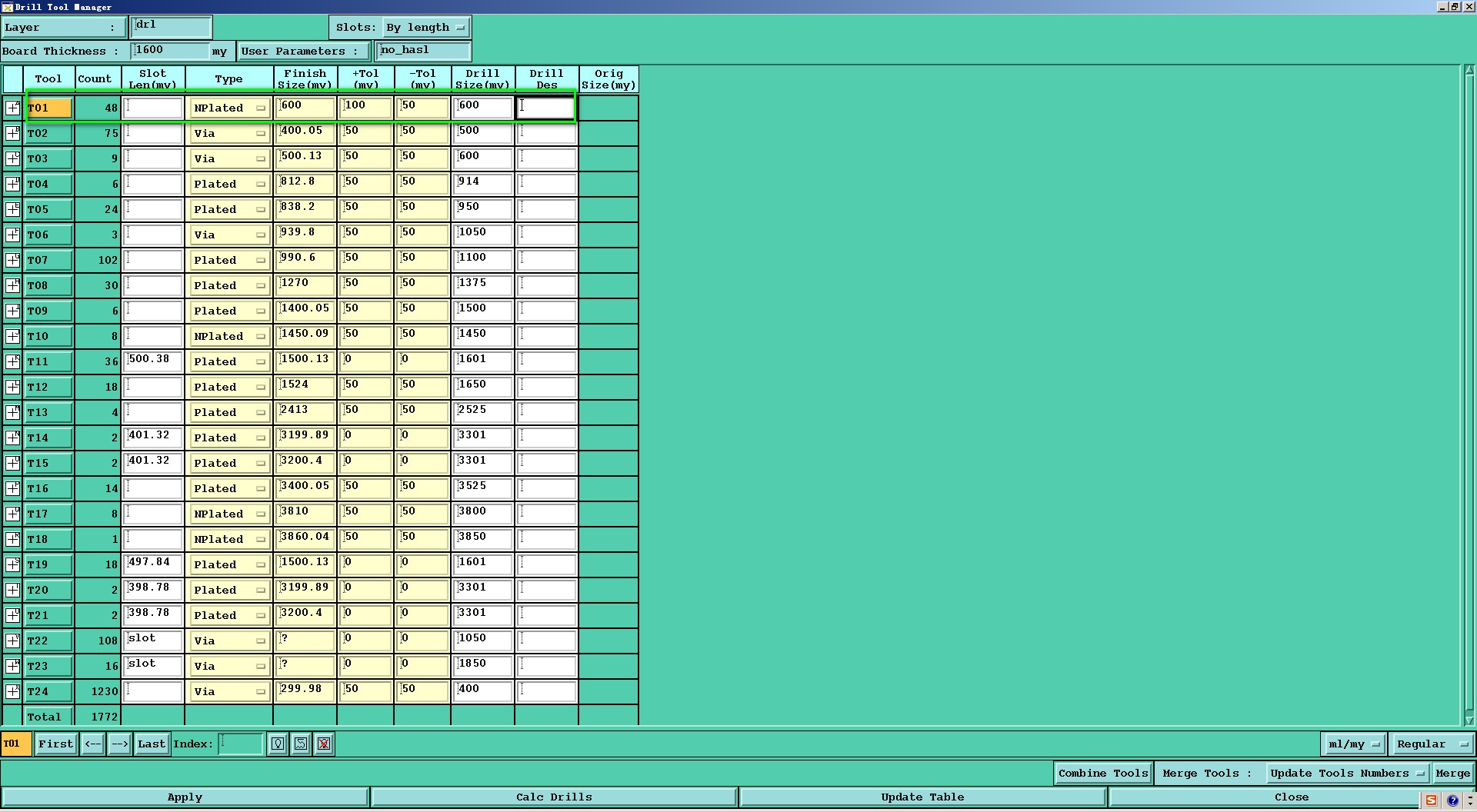Open Type dropdown for tool T02
The height and width of the screenshot is (812, 1477).
click(228, 134)
